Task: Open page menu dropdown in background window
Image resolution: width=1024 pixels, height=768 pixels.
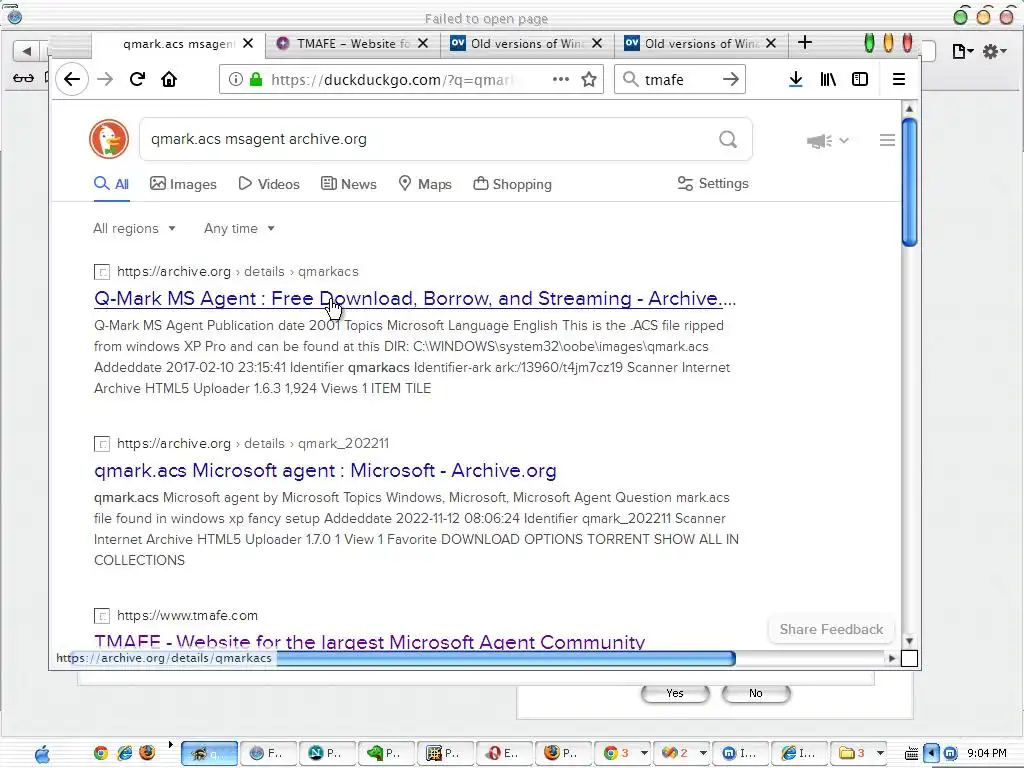Action: click(x=963, y=50)
